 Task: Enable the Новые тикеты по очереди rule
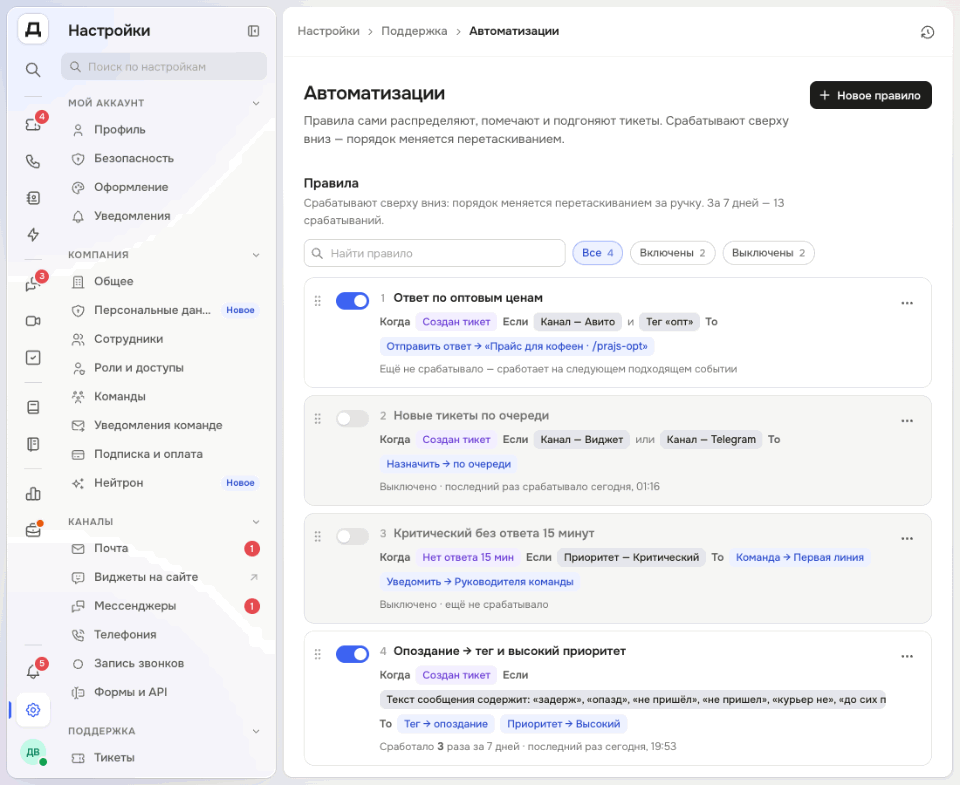click(352, 418)
